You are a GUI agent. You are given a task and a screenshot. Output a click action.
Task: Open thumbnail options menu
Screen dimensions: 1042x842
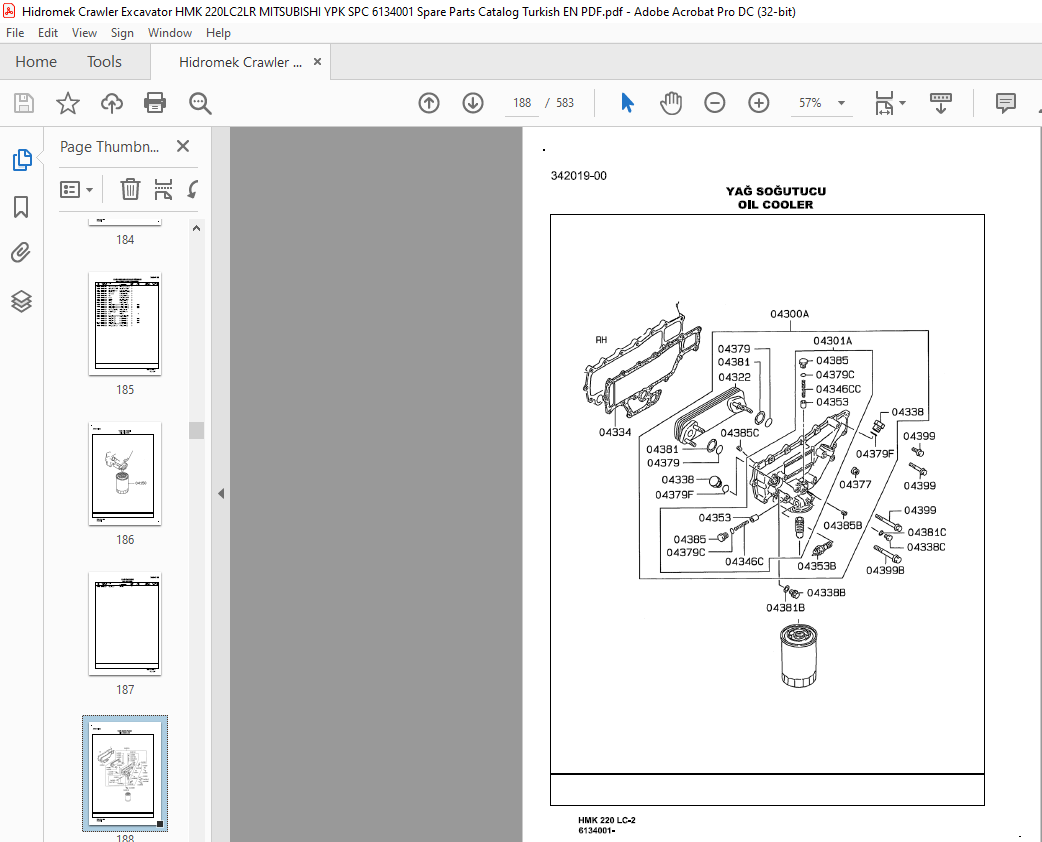point(76,189)
